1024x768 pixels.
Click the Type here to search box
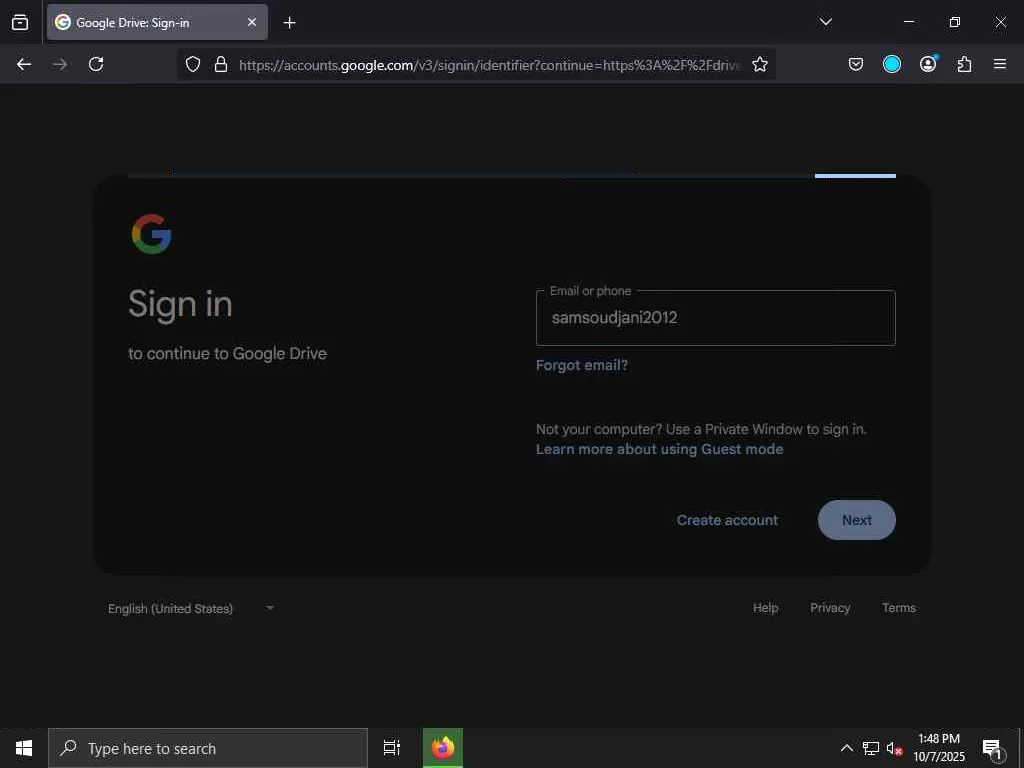pyautogui.click(x=208, y=748)
